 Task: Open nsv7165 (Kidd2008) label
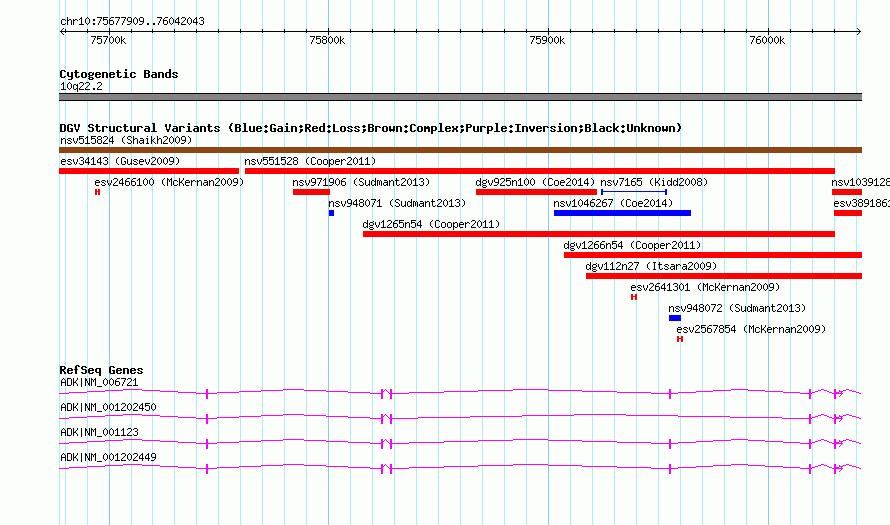click(x=654, y=182)
